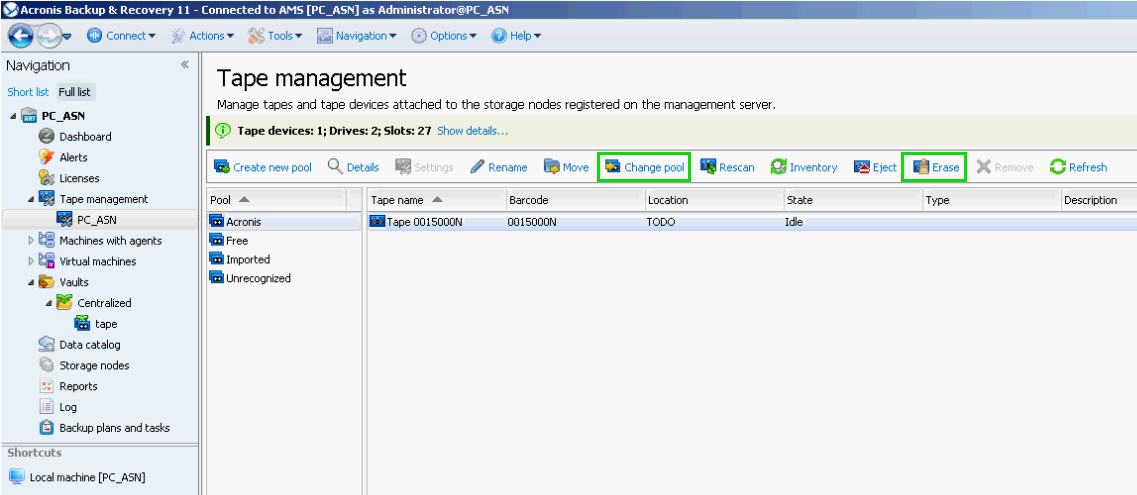Switch to the Short list view
The height and width of the screenshot is (495, 1137).
click(28, 92)
